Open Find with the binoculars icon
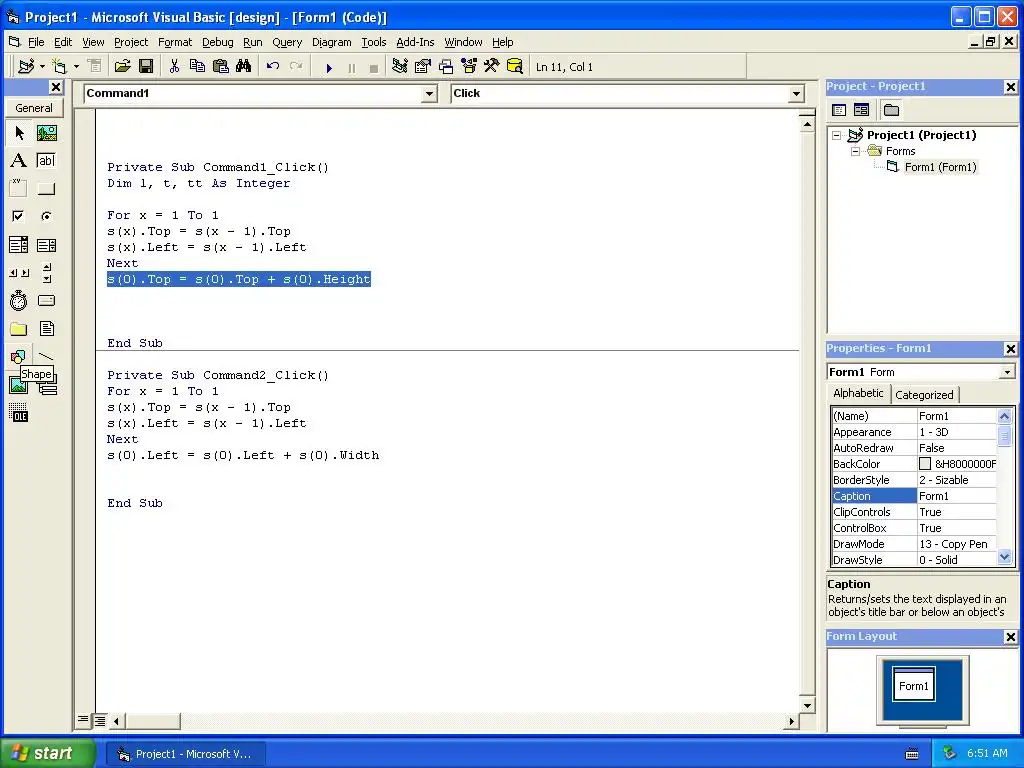 [x=244, y=66]
